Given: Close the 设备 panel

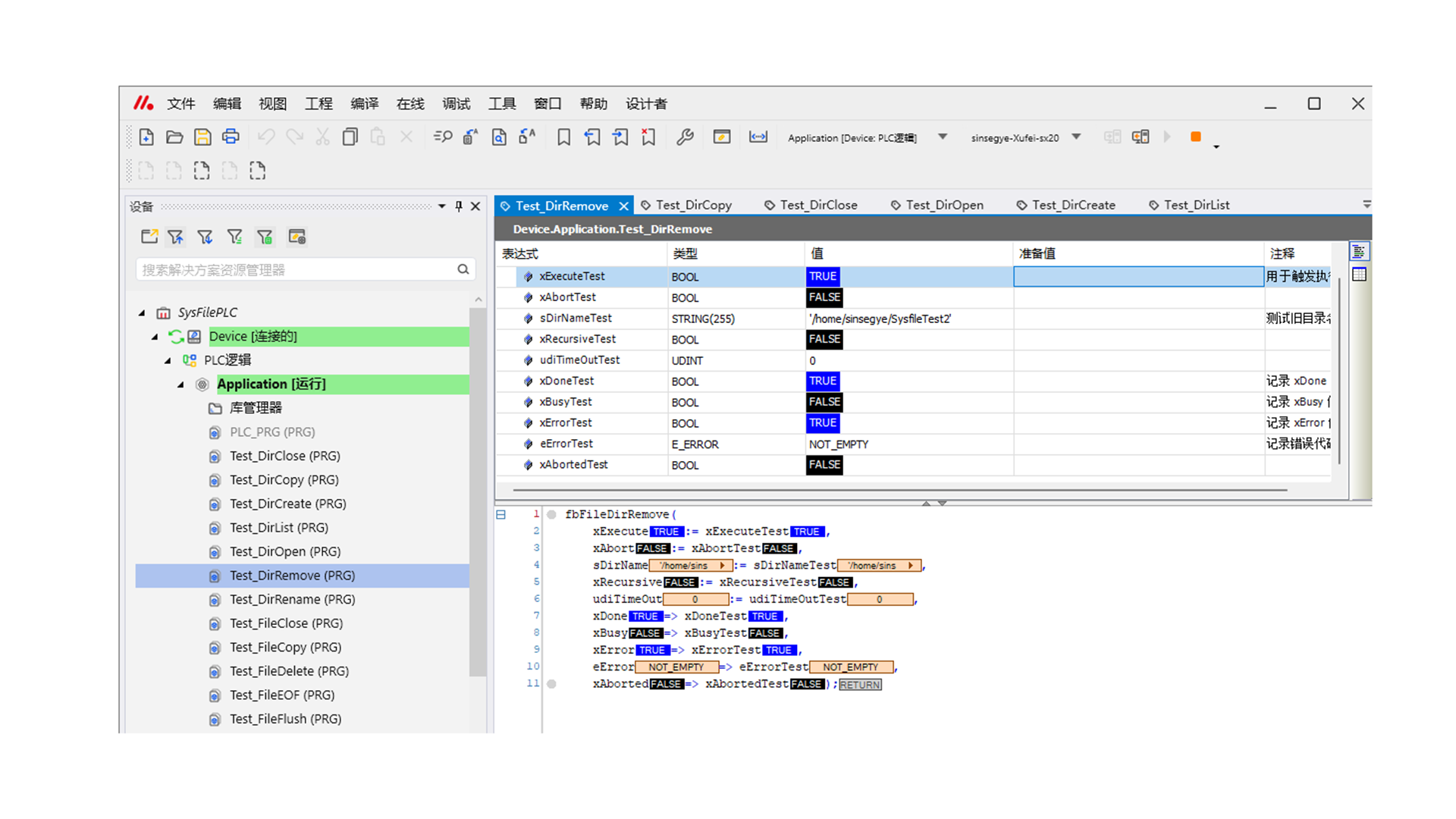Looking at the screenshot, I should pyautogui.click(x=475, y=206).
